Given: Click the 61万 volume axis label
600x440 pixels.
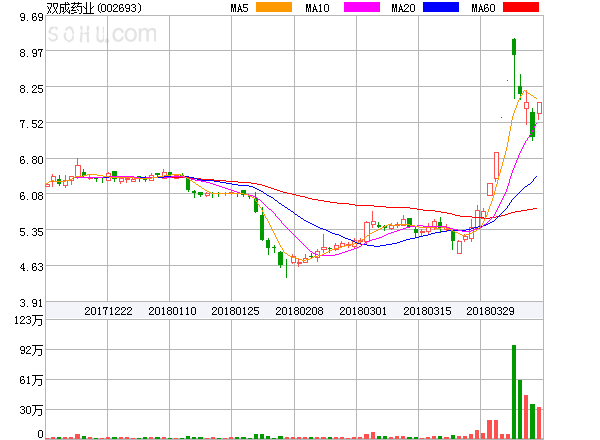Looking at the screenshot, I should click(x=31, y=380).
